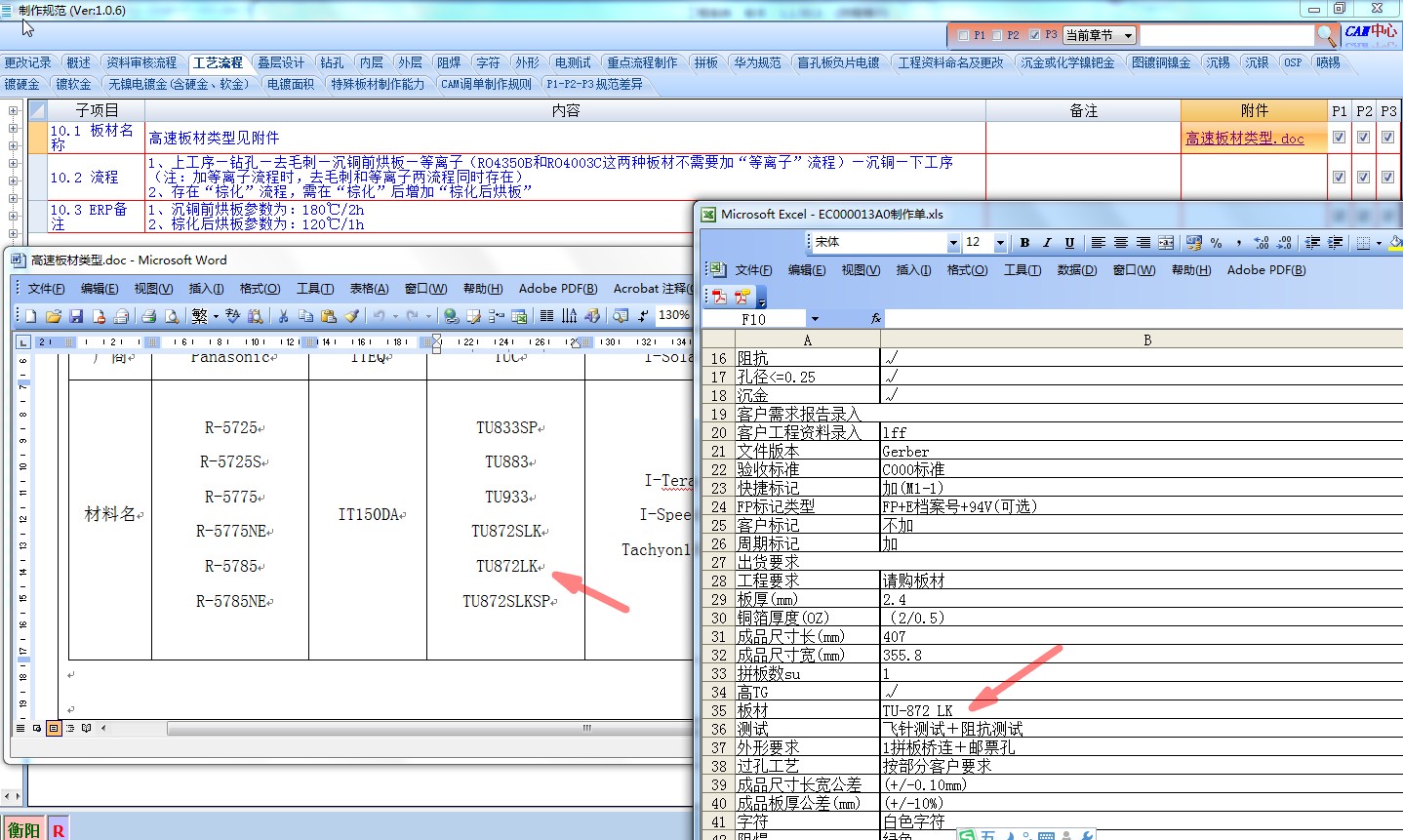The image size is (1403, 840).
Task: Toggle P1 checkbox for row 10.1 板材名称
Action: click(1339, 138)
